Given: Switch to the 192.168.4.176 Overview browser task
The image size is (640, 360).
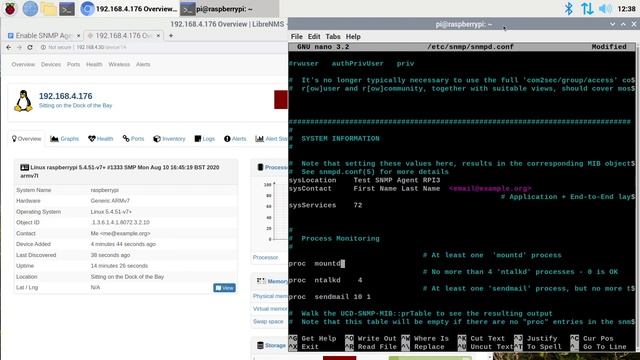Looking at the screenshot, I should 129,9.
